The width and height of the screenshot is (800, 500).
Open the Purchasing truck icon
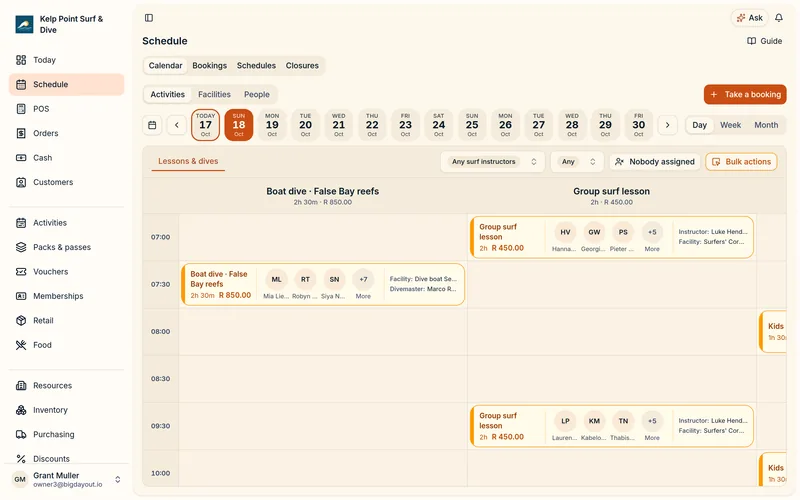click(x=21, y=435)
